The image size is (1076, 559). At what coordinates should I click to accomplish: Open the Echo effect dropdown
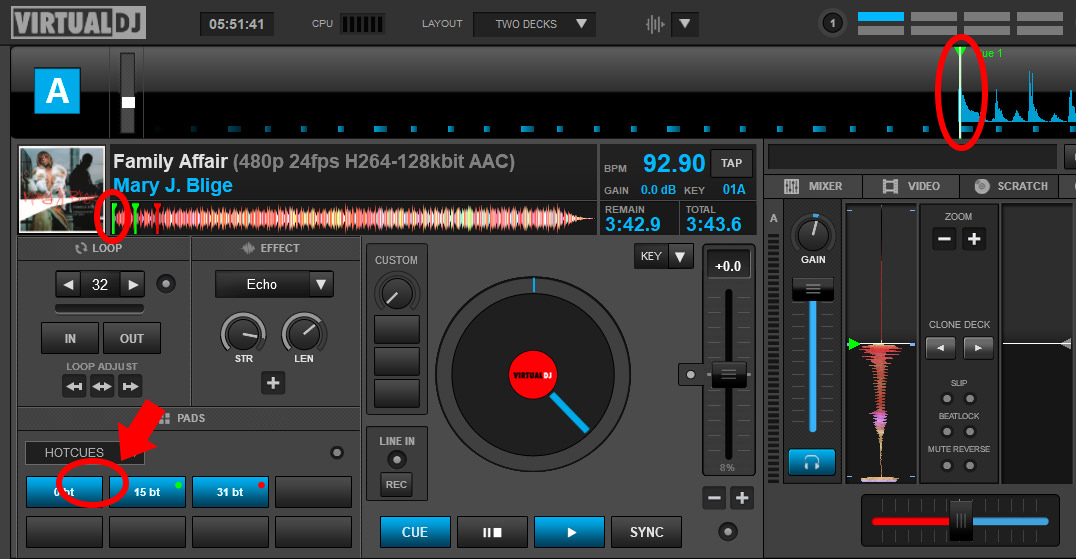[274, 284]
